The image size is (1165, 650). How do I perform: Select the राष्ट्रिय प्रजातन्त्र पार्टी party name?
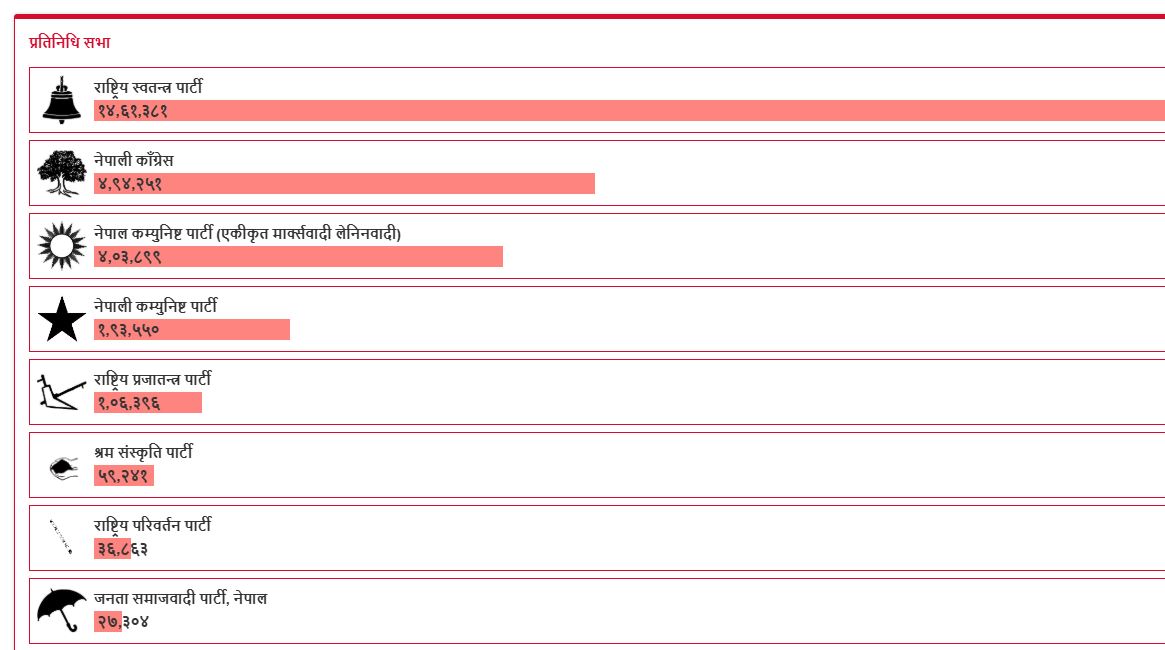[x=152, y=380]
